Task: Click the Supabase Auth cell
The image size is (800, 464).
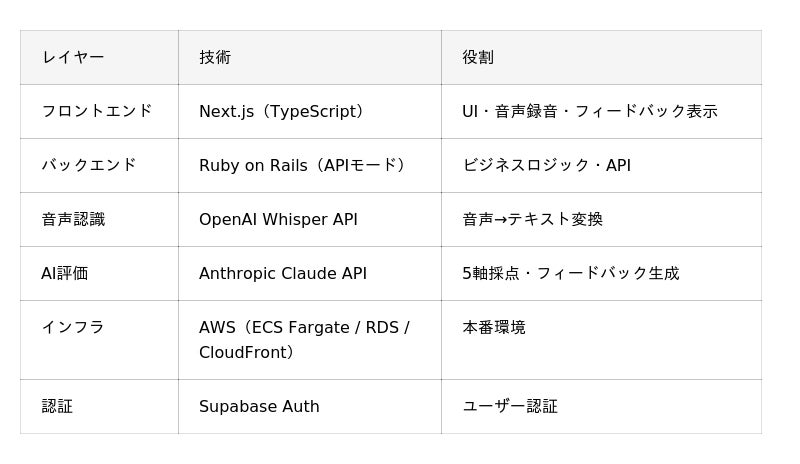Action: pos(259,407)
